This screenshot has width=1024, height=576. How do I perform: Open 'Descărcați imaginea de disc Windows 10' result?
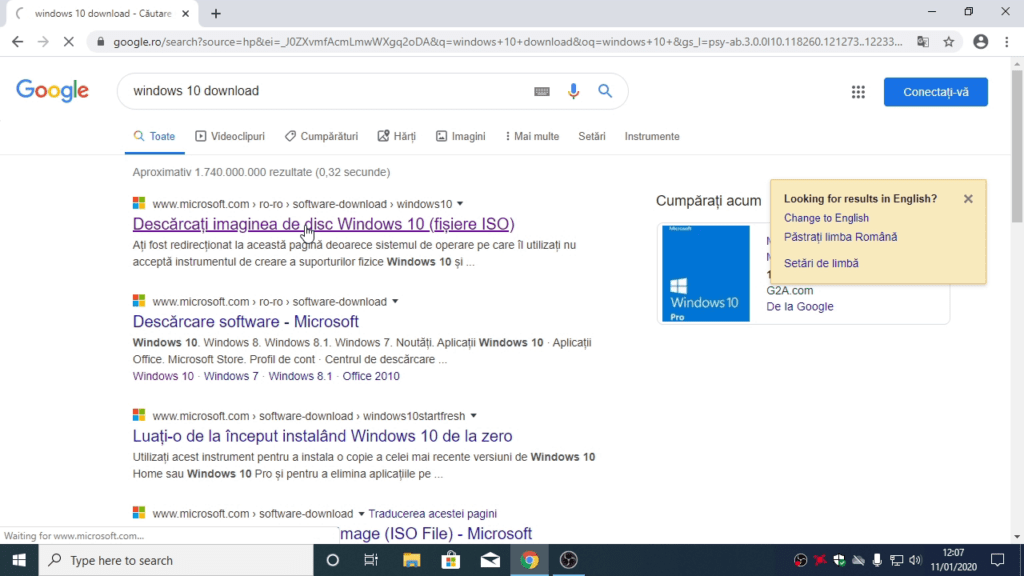point(323,224)
